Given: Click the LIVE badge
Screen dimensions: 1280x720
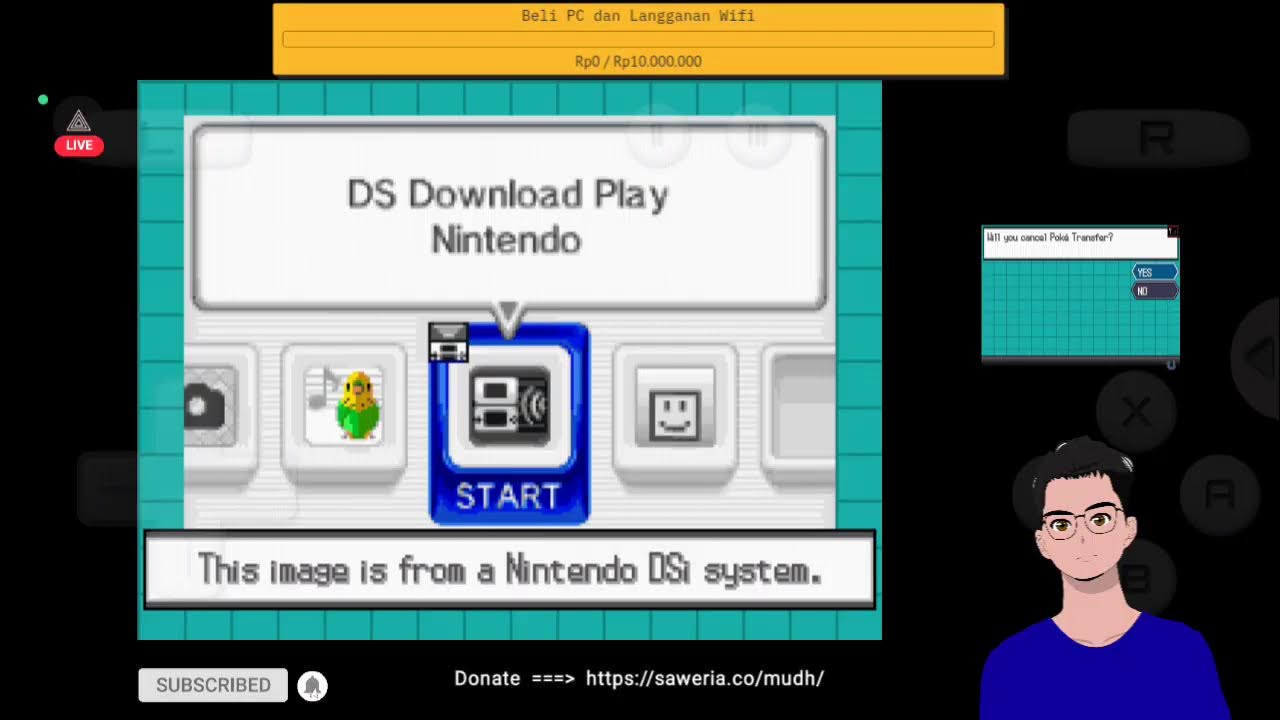Looking at the screenshot, I should [x=79, y=145].
